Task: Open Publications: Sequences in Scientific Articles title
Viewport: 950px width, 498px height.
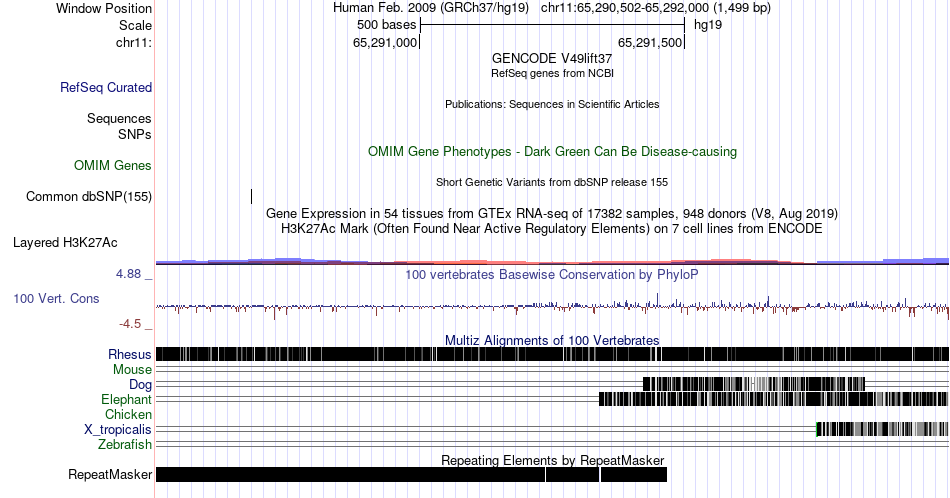Action: coord(552,104)
